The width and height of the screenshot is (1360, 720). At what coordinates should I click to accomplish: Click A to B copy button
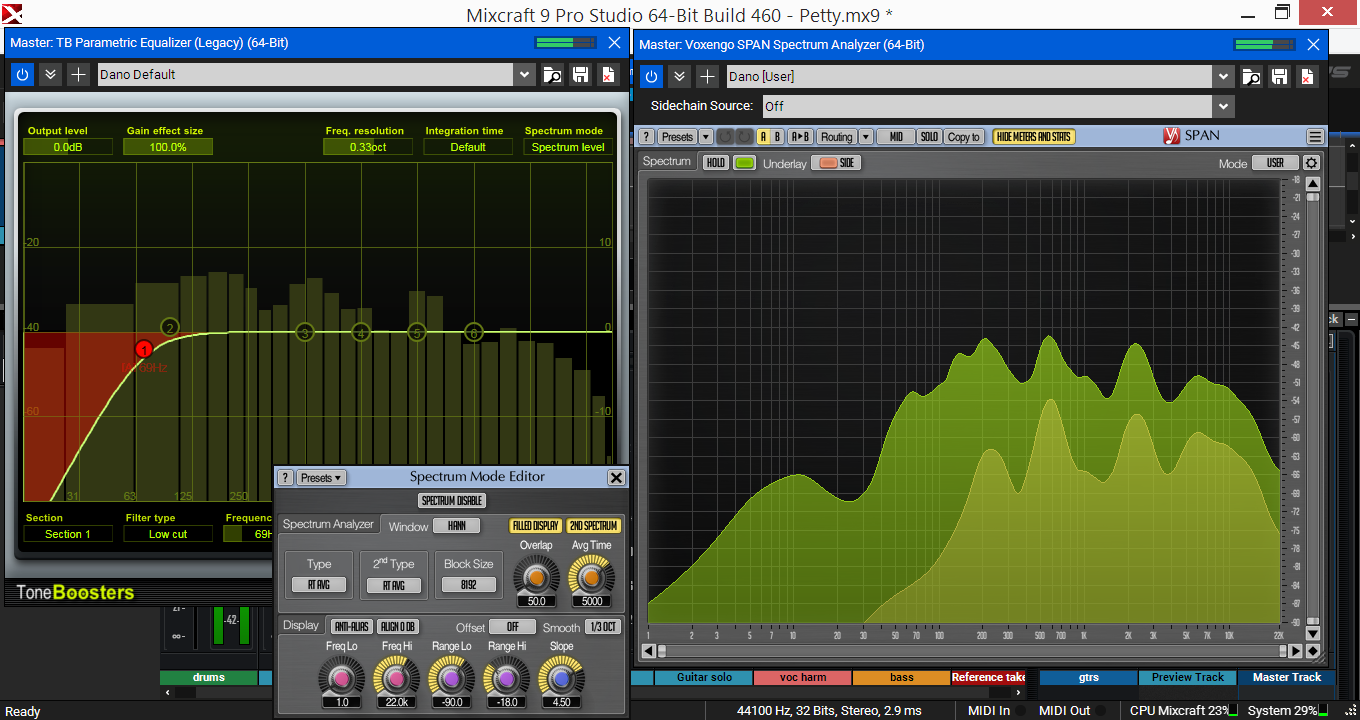pos(801,137)
